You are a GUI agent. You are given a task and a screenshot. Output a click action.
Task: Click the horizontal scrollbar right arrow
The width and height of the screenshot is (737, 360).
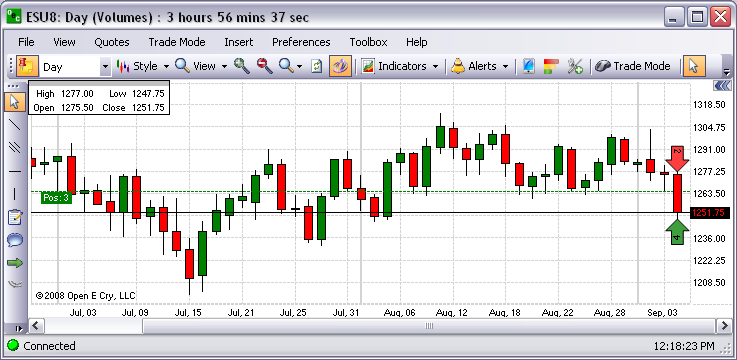point(723,326)
